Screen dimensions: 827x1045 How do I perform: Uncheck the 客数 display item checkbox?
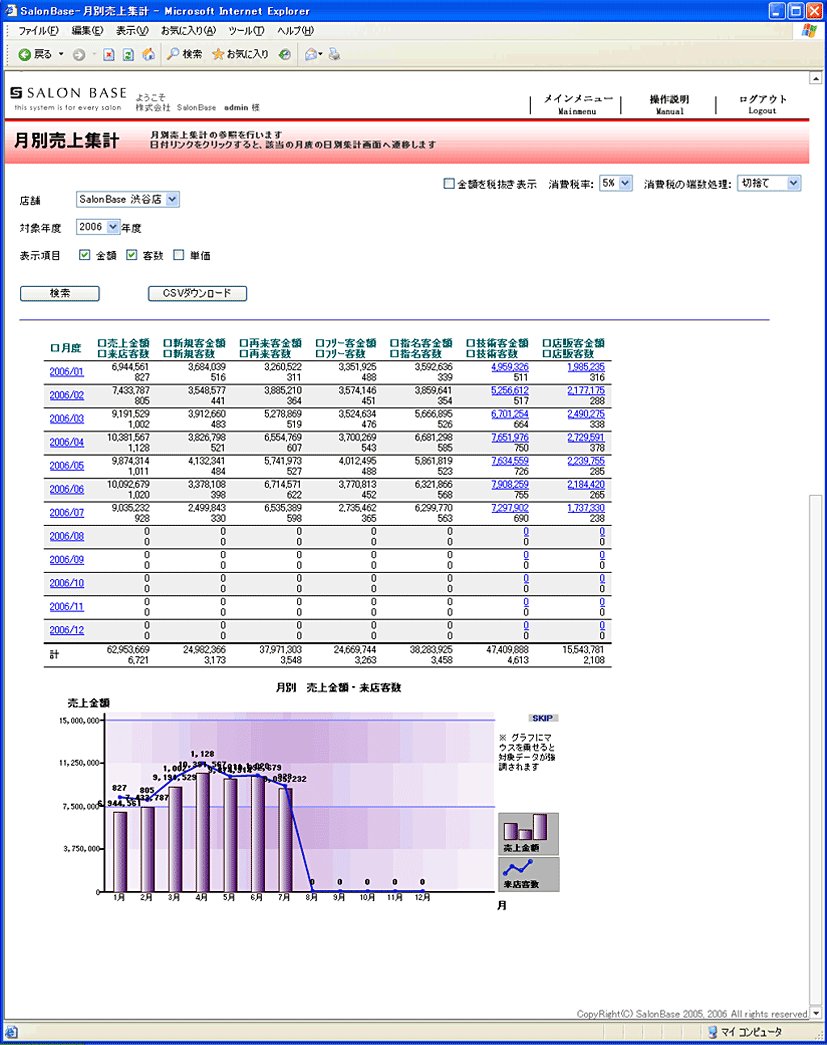[131, 255]
